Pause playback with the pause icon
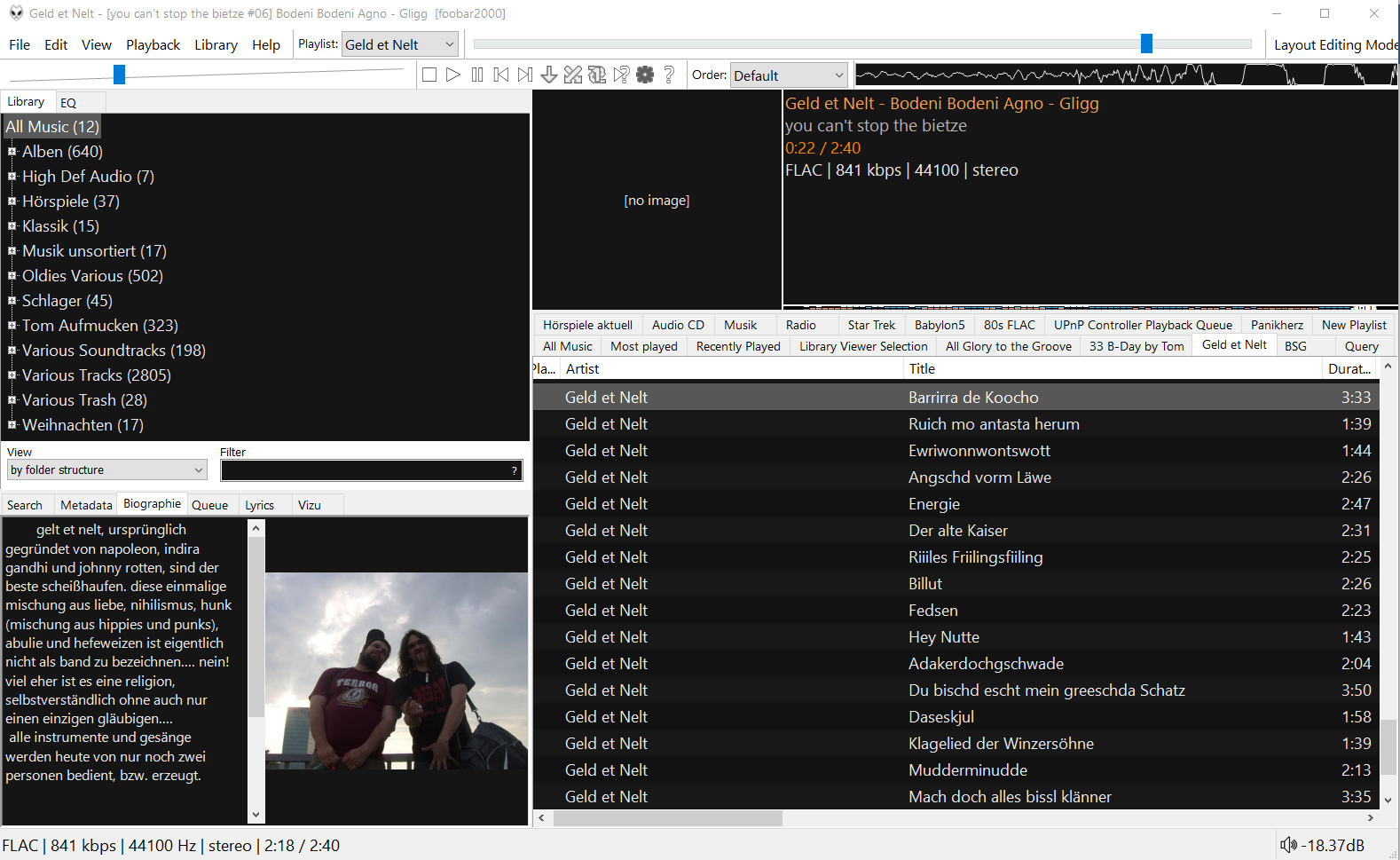The width and height of the screenshot is (1400, 860). point(477,75)
